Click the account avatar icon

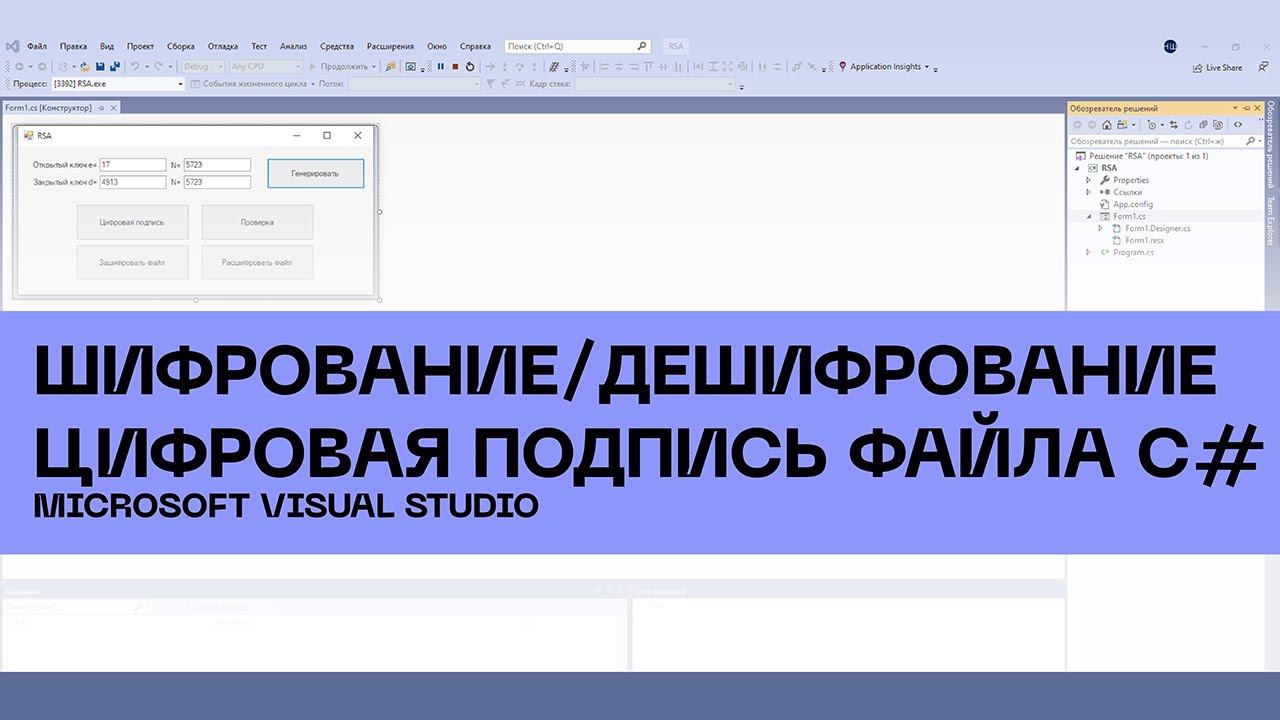pyautogui.click(x=1170, y=47)
